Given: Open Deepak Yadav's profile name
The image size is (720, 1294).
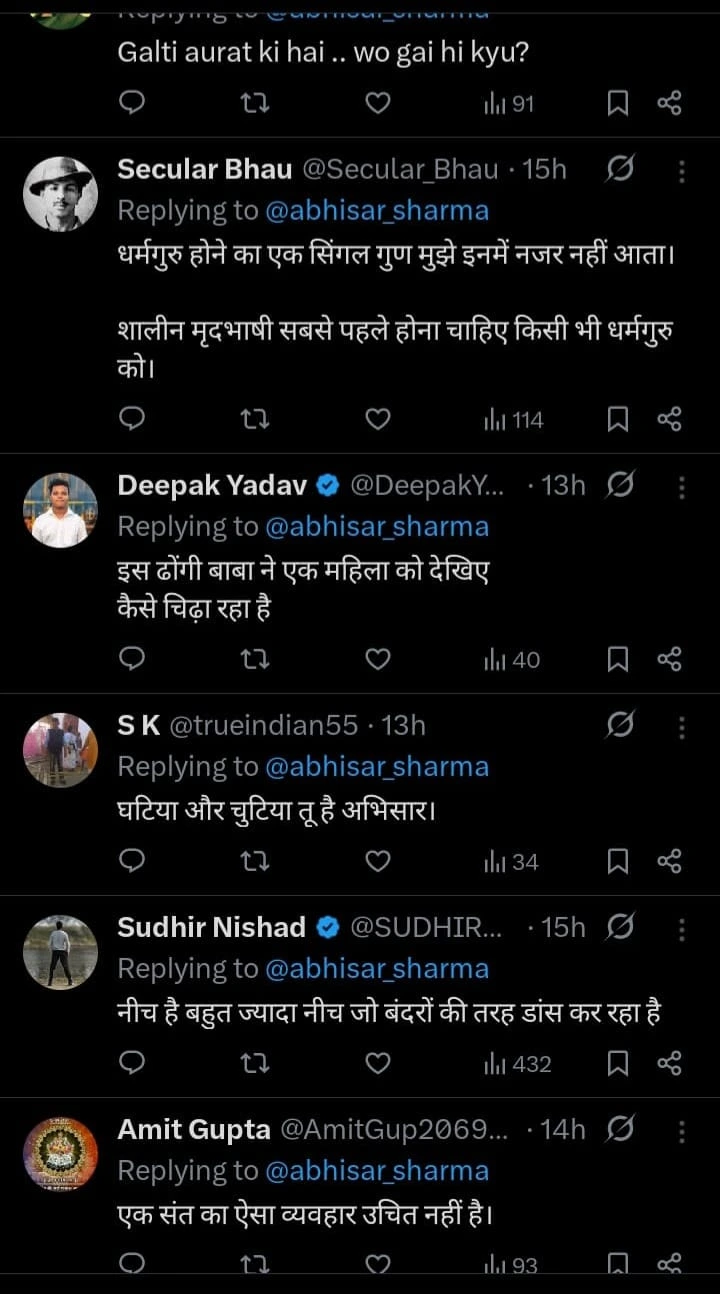Looking at the screenshot, I should [213, 485].
